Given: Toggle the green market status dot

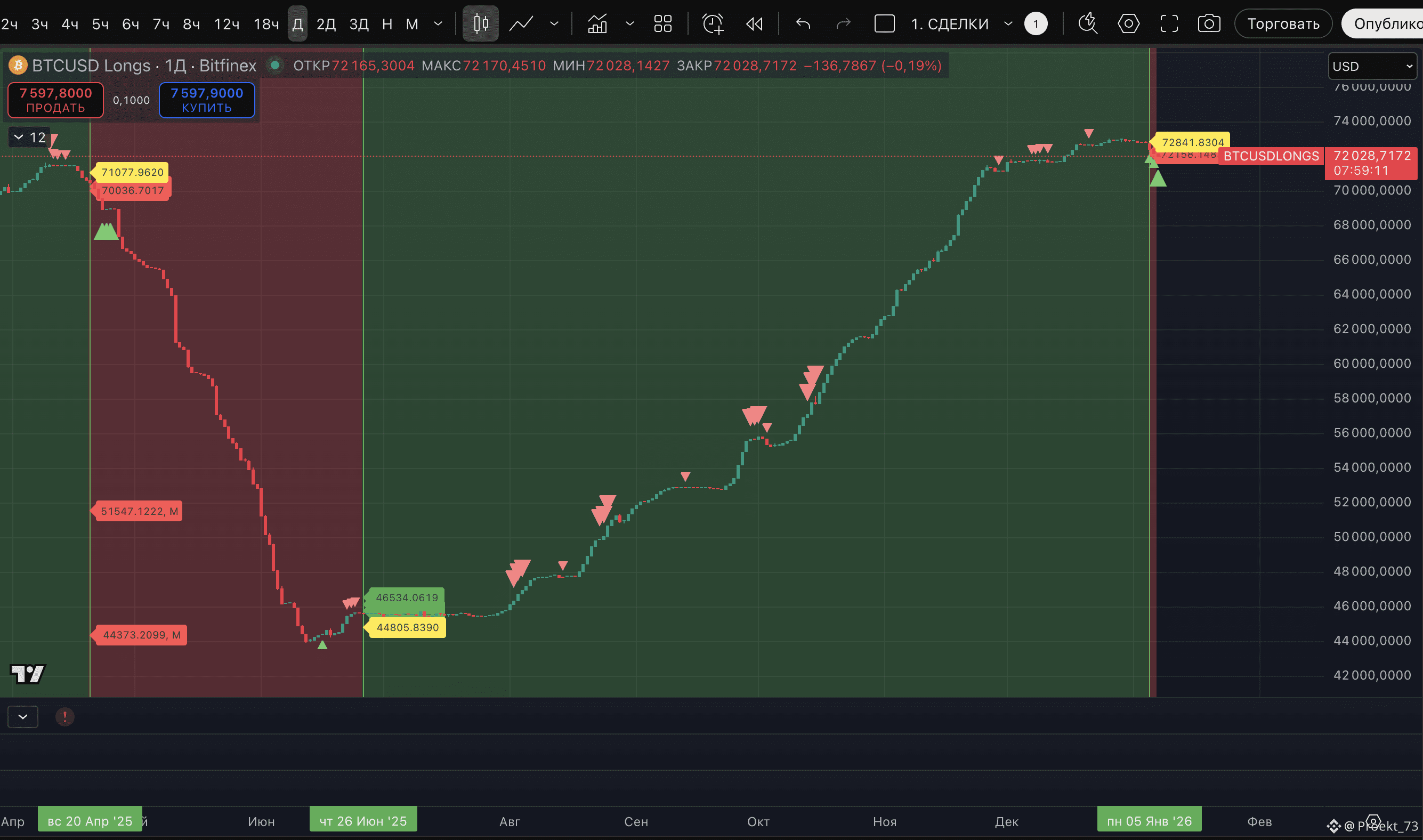Looking at the screenshot, I should pos(274,65).
